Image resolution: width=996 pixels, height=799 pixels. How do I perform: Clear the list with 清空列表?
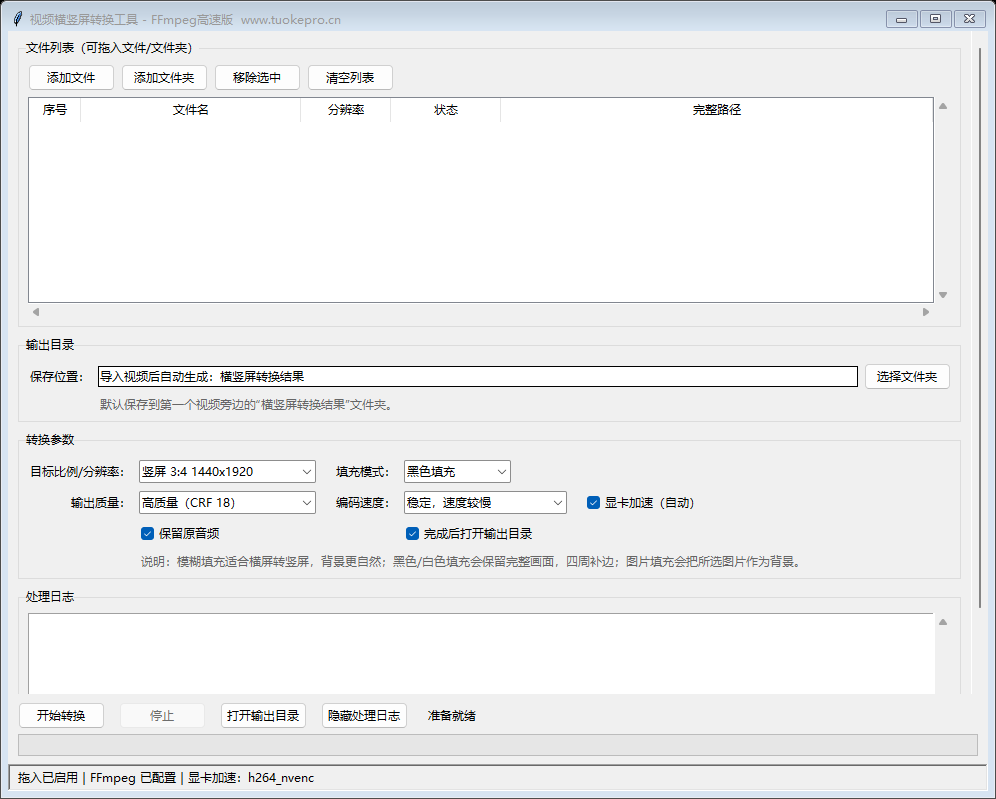tap(350, 77)
